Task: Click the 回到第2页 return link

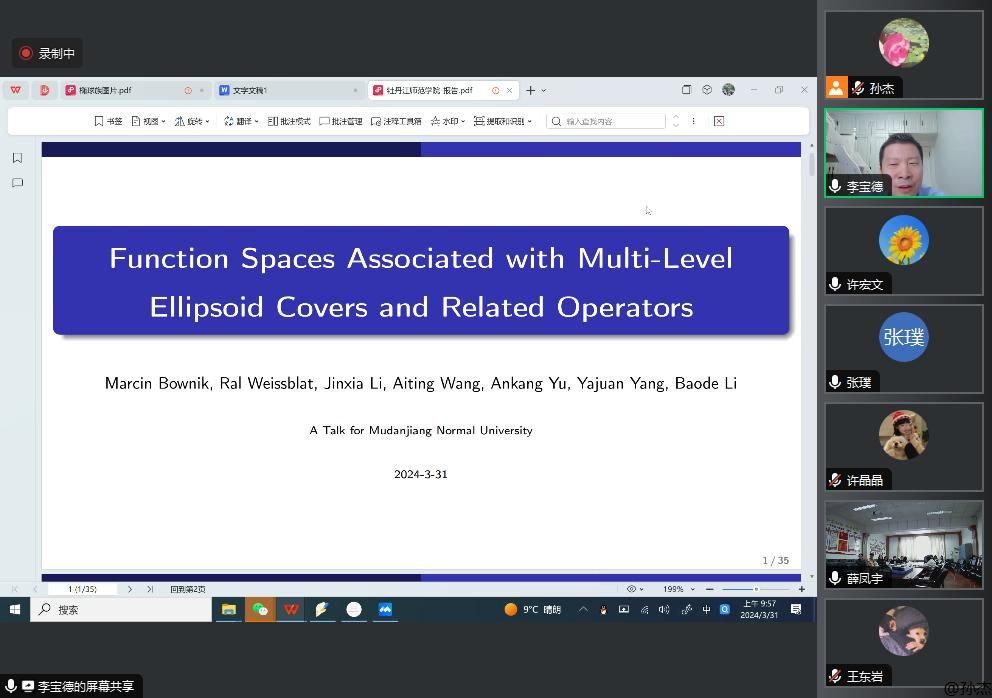Action: pyautogui.click(x=187, y=589)
